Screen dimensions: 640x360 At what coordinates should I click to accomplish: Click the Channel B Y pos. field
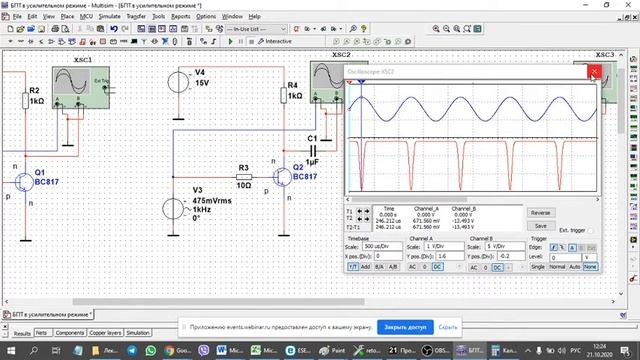[511, 256]
